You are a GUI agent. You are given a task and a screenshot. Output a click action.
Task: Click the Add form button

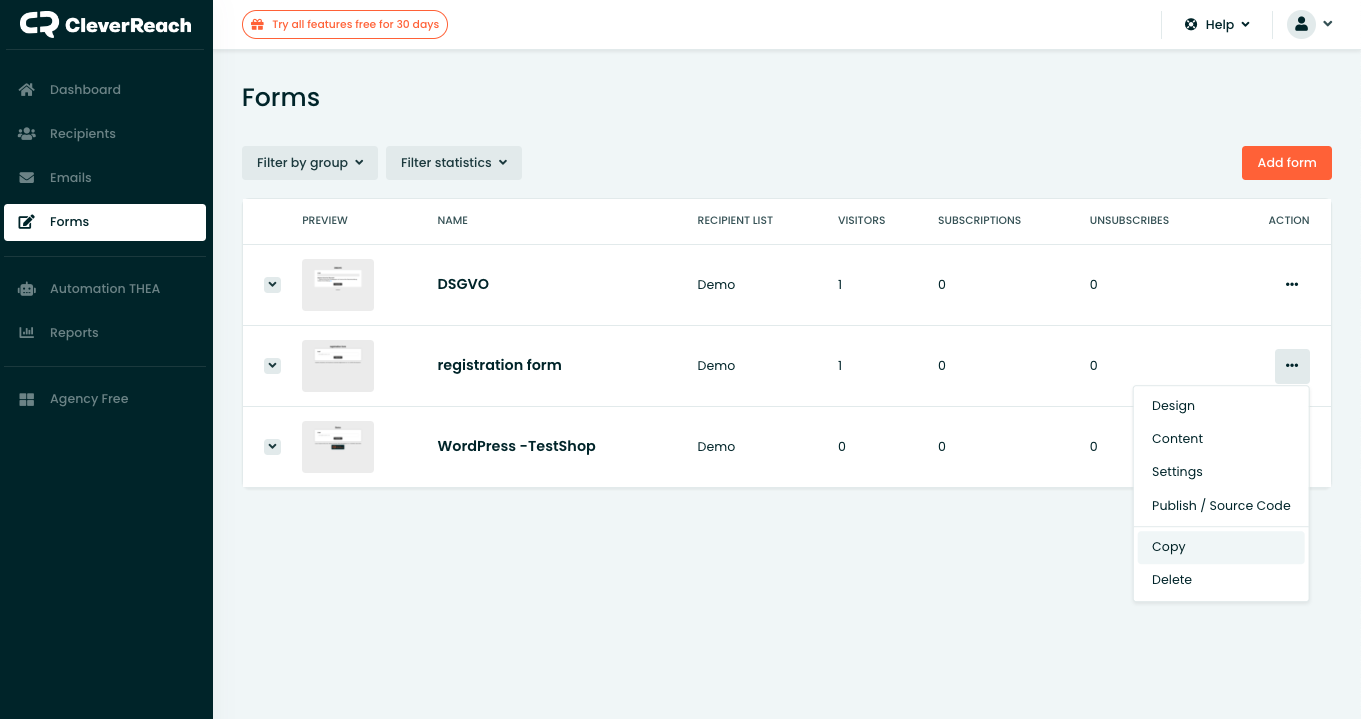[x=1286, y=163]
